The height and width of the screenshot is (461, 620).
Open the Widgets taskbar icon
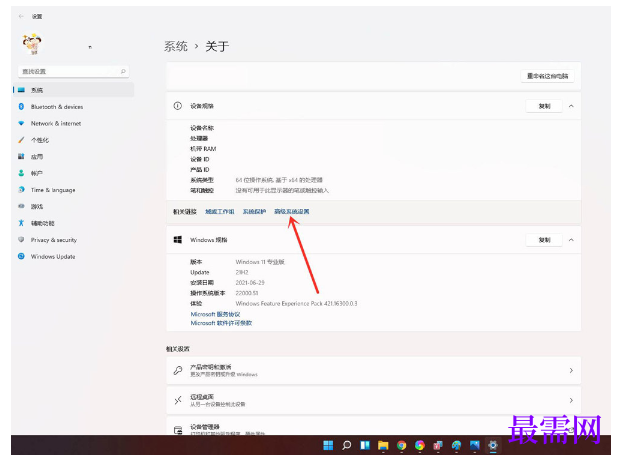pos(365,446)
